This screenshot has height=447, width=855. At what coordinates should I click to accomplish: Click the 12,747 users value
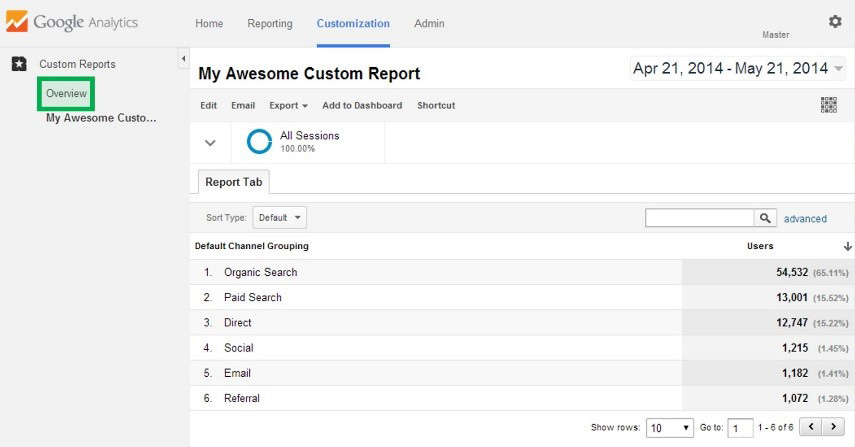tap(792, 322)
